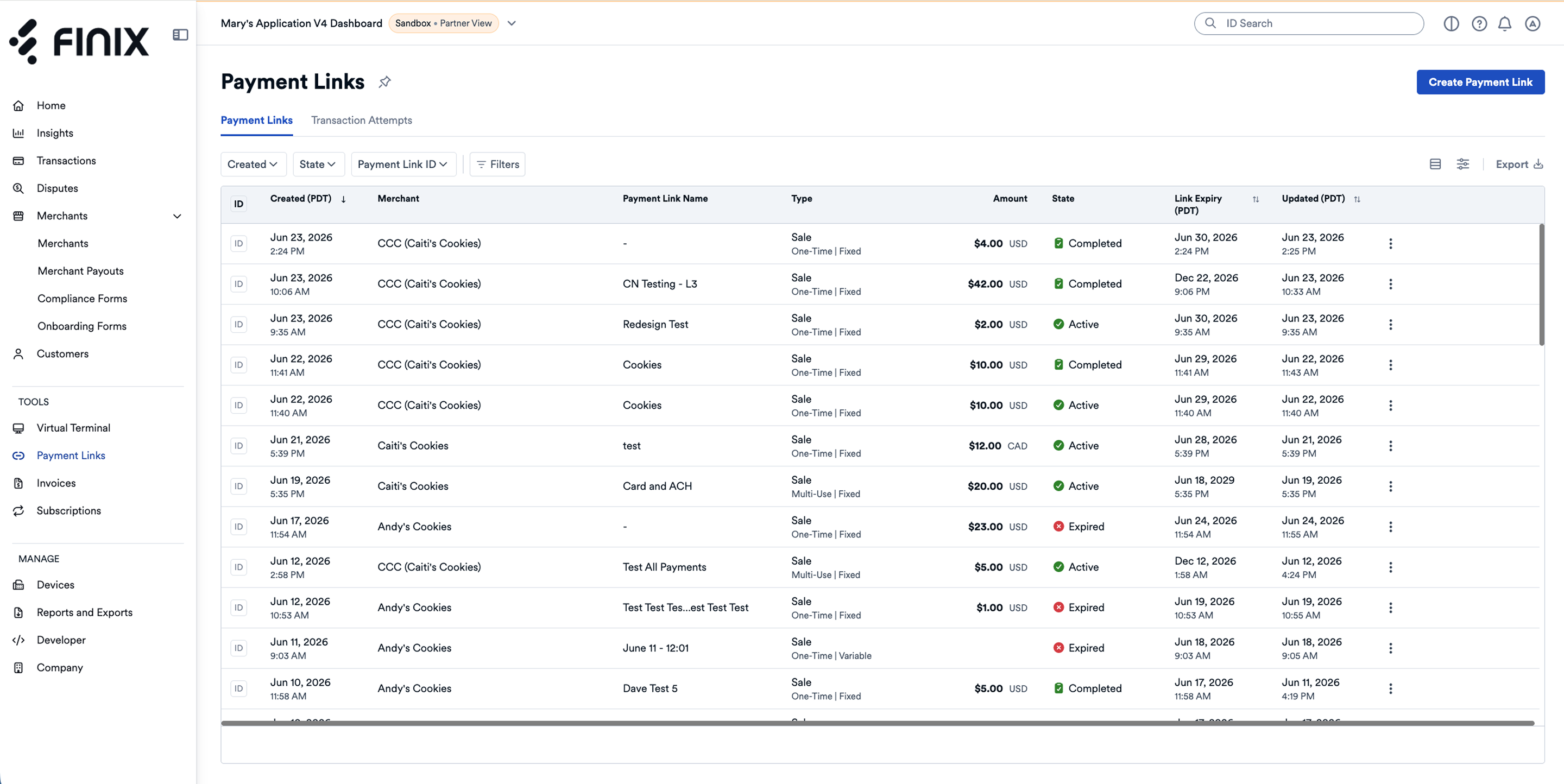The height and width of the screenshot is (784, 1564).
Task: Open row actions for Test All Payments
Action: pyautogui.click(x=1390, y=567)
